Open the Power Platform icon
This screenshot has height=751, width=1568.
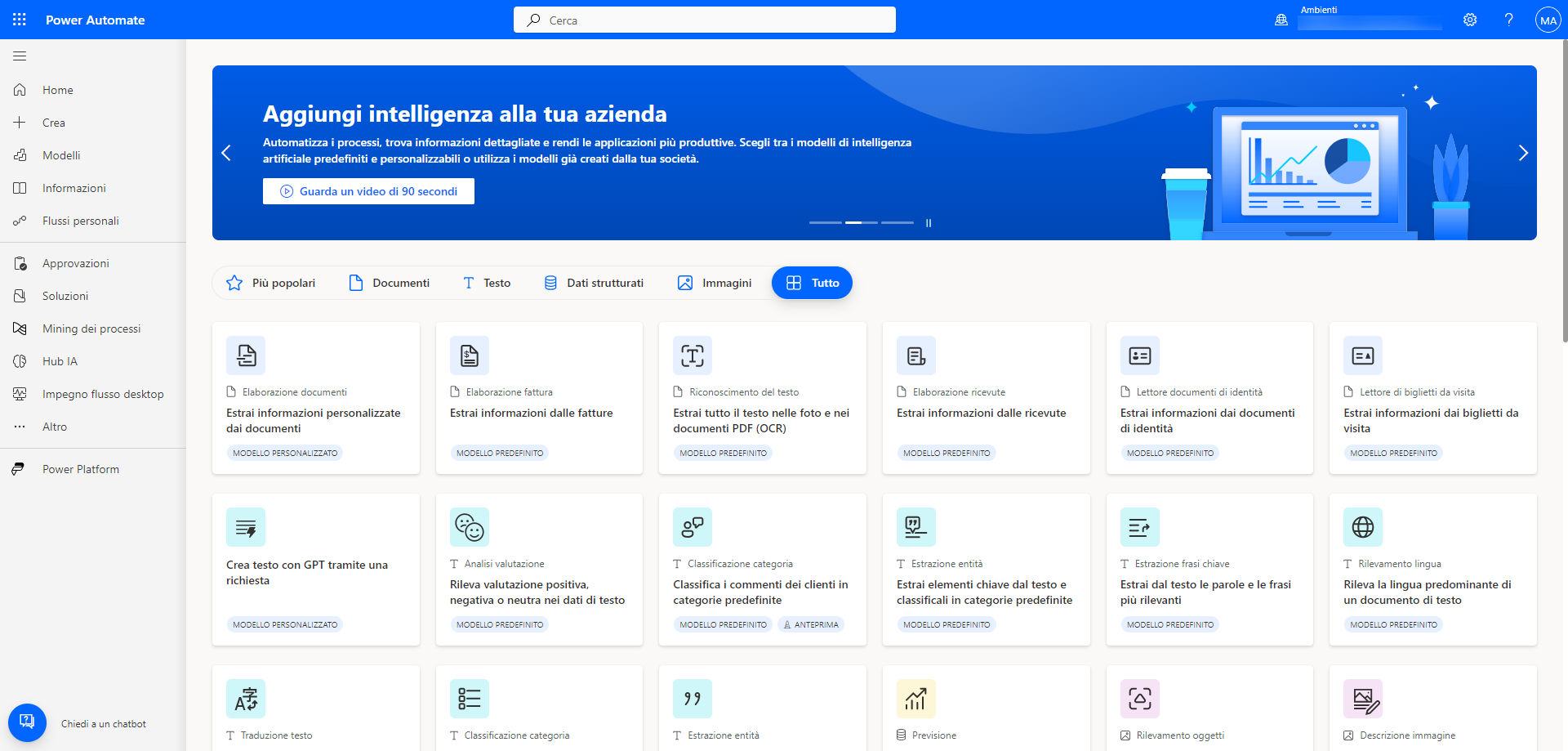(18, 469)
